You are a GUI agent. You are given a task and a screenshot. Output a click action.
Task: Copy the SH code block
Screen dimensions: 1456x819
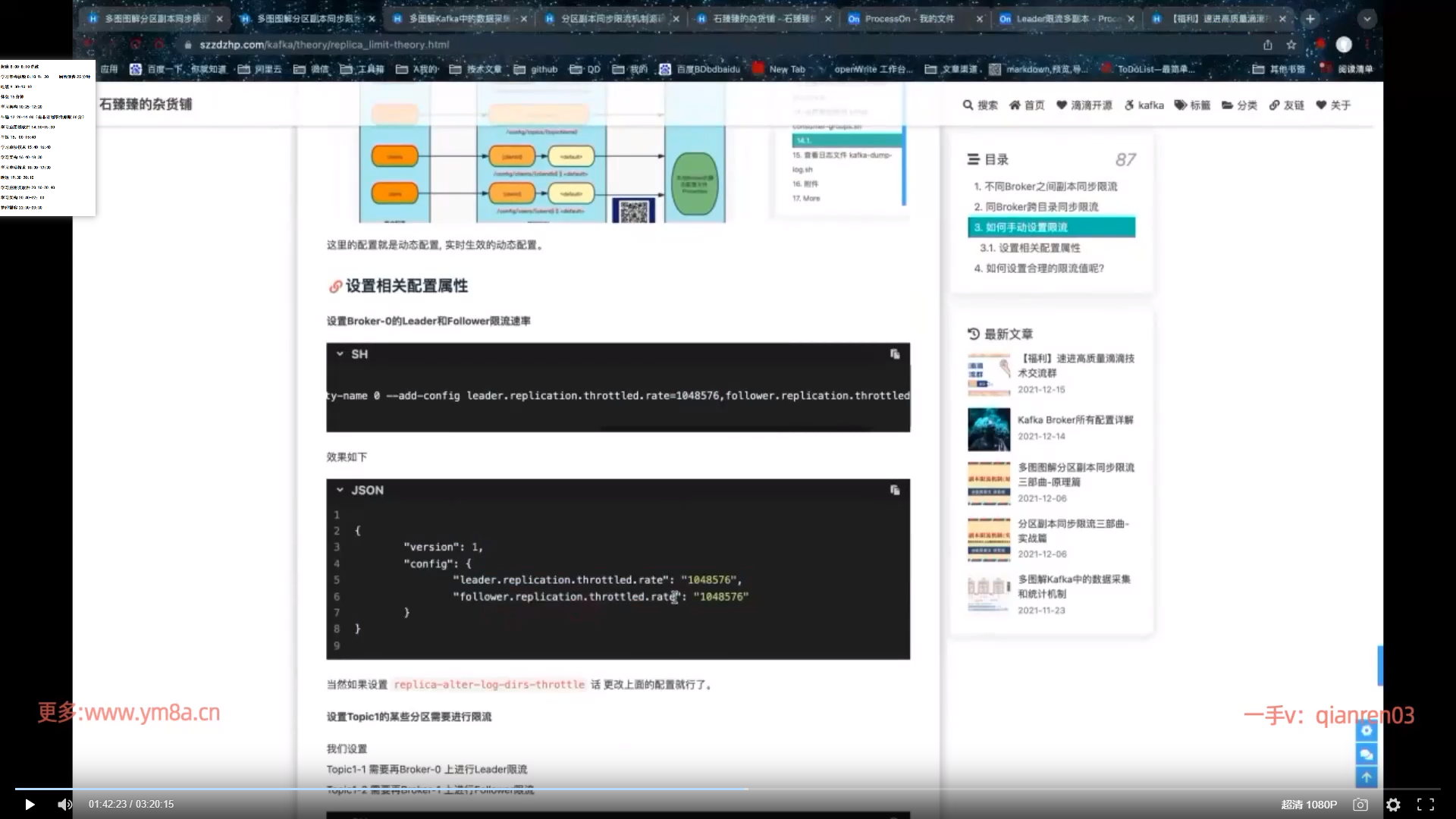[x=895, y=354]
